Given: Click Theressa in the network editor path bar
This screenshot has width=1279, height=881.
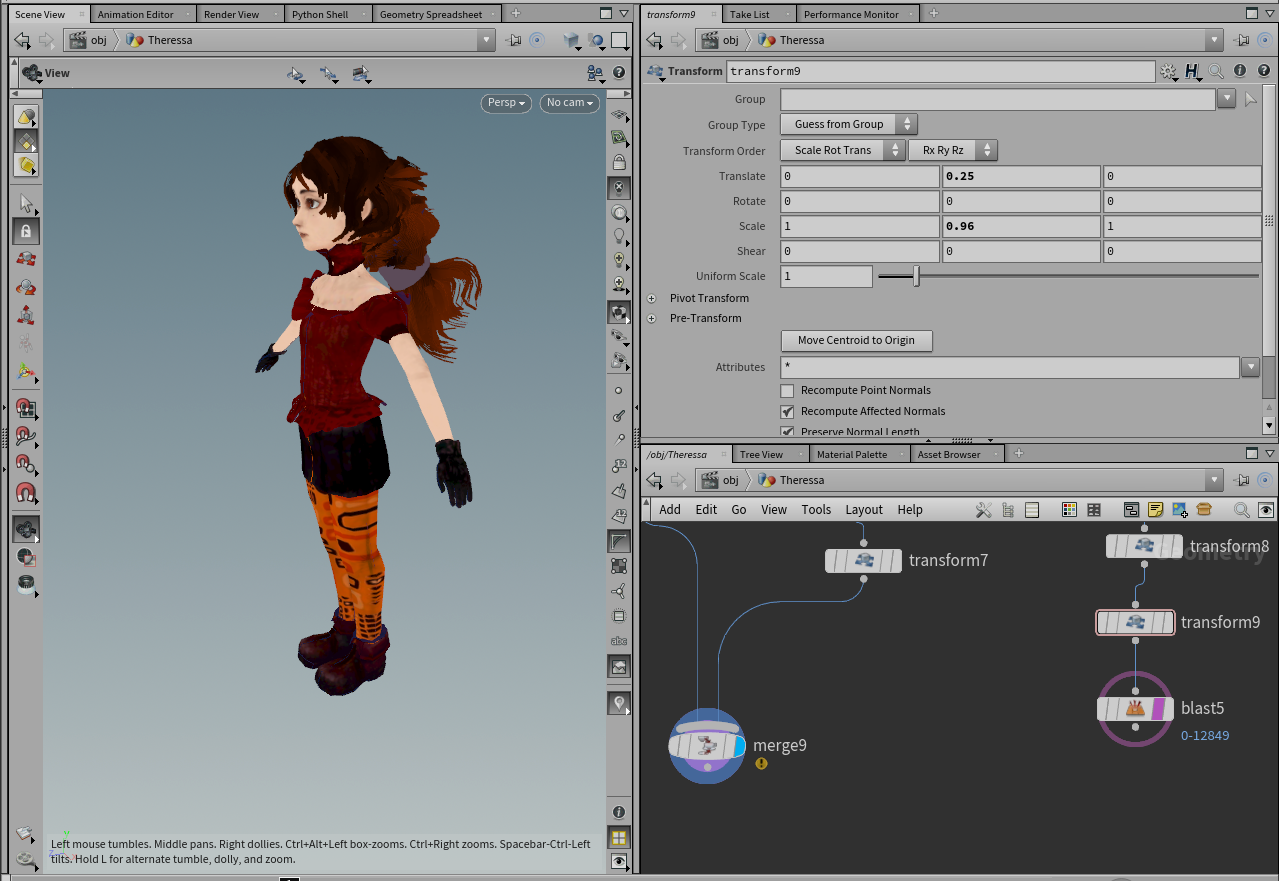Looking at the screenshot, I should [x=790, y=480].
